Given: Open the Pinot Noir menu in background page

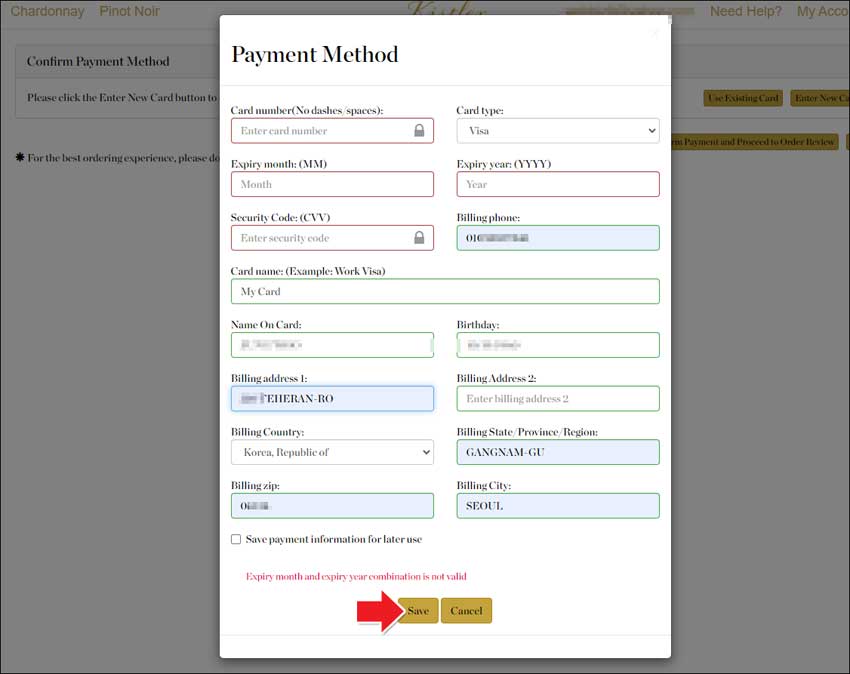Looking at the screenshot, I should tap(129, 11).
